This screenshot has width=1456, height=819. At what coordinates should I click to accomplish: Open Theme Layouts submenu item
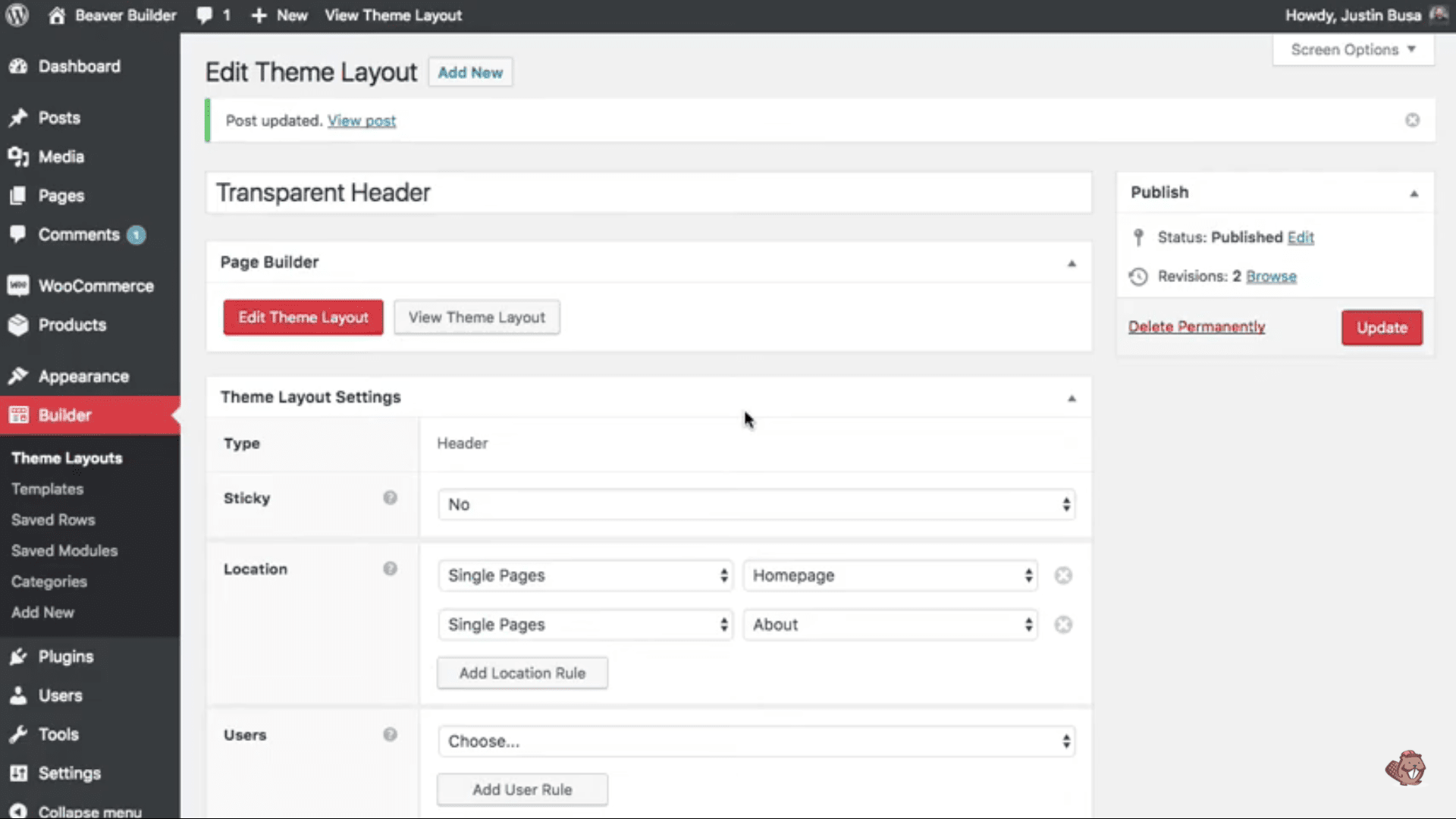67,458
